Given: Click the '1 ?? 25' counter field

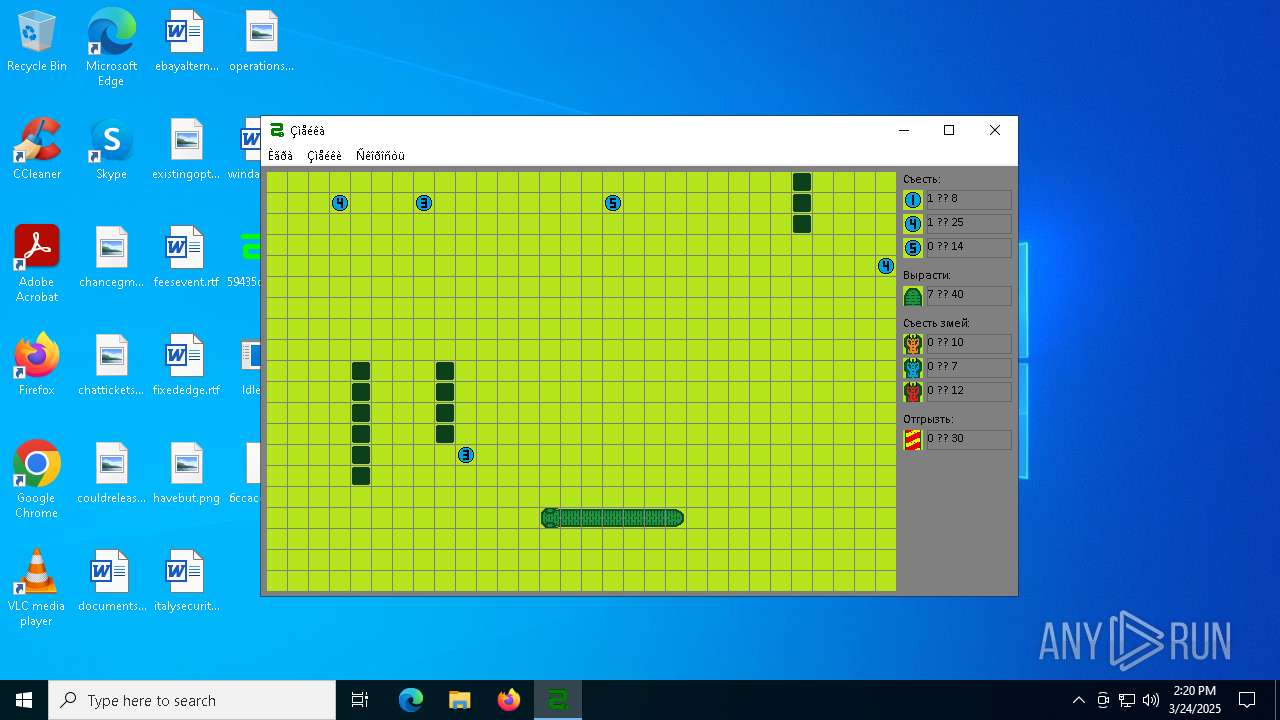Looking at the screenshot, I should click(x=968, y=224).
